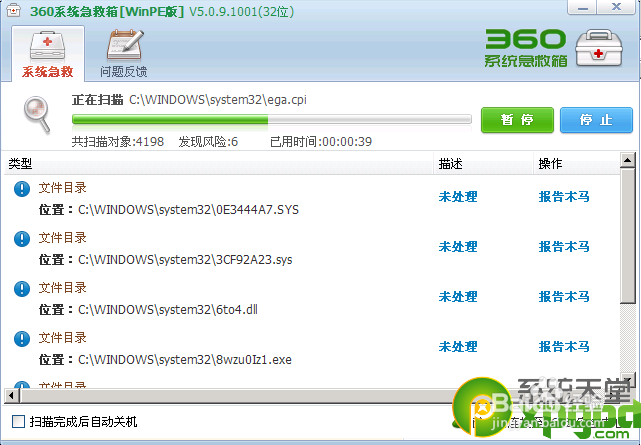Open the 问题反馈 tab

124,54
